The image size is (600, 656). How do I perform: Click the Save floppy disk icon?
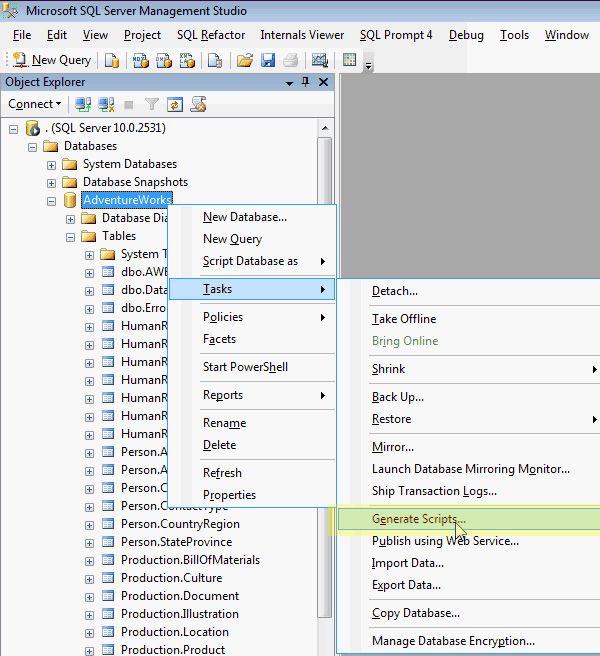coord(268,60)
